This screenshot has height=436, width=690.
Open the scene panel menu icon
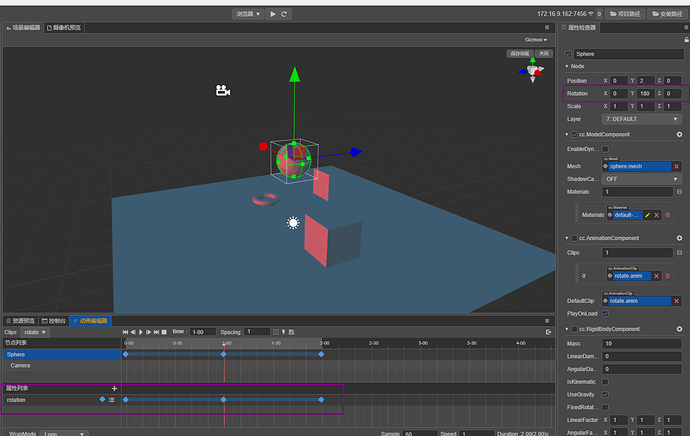tap(547, 28)
